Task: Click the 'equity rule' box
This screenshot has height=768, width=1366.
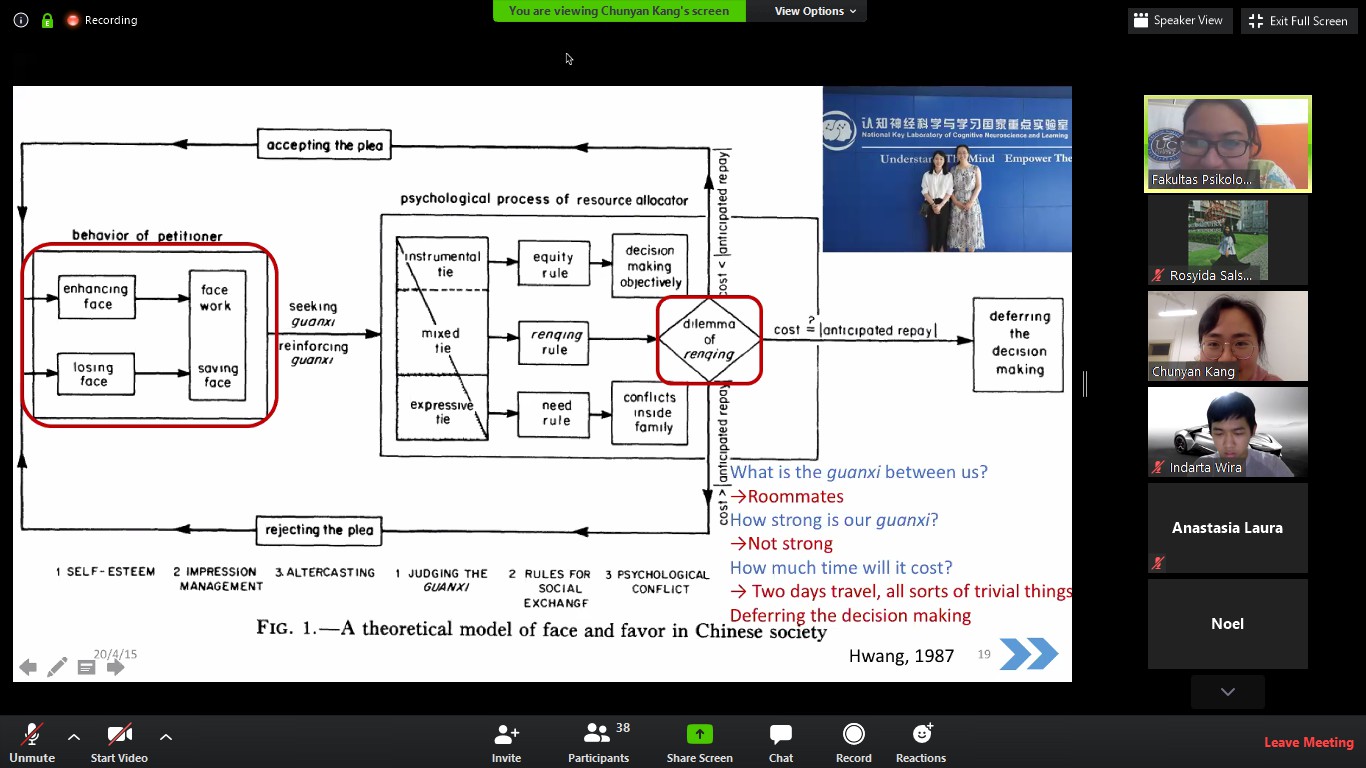Action: pos(553,264)
